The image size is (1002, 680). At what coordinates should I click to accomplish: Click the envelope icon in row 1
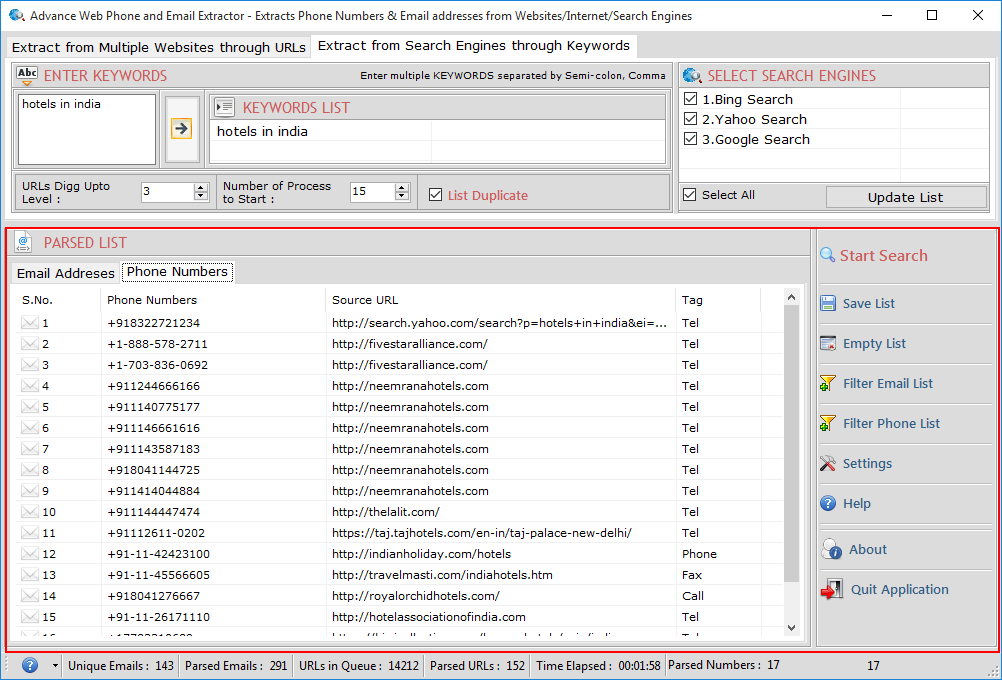coord(29,323)
